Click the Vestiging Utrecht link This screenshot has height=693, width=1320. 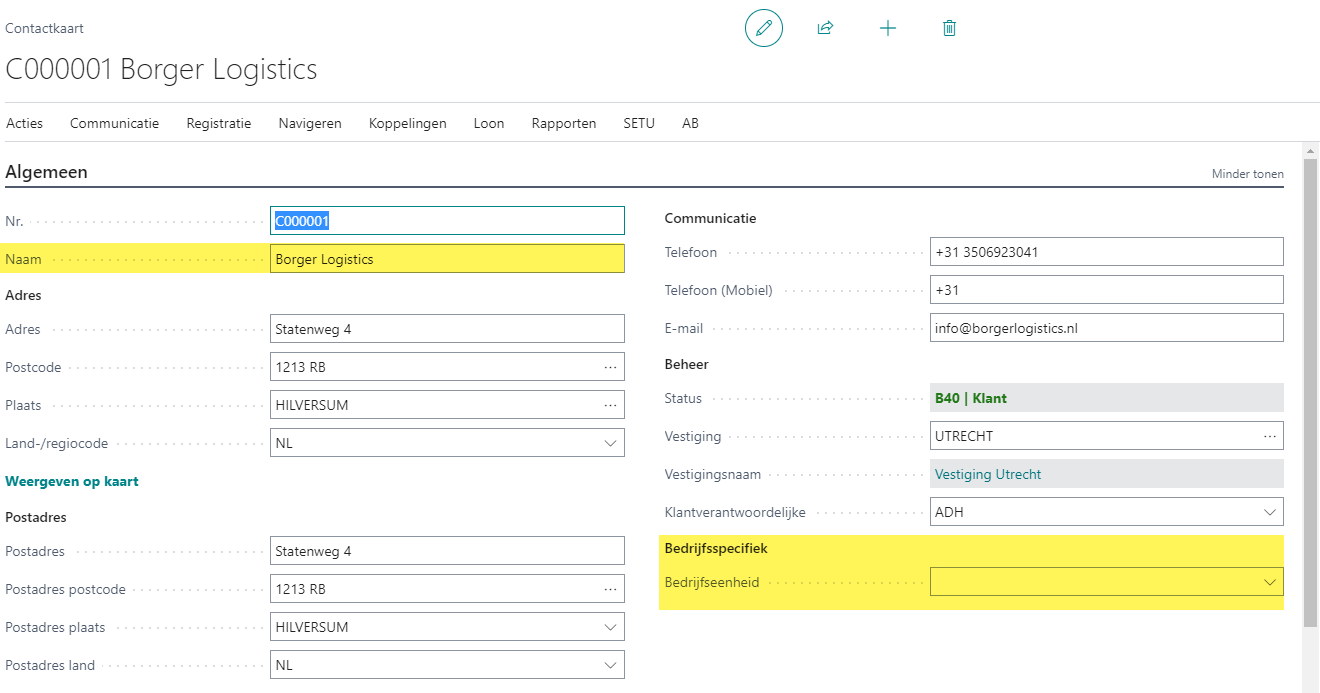[x=987, y=474]
